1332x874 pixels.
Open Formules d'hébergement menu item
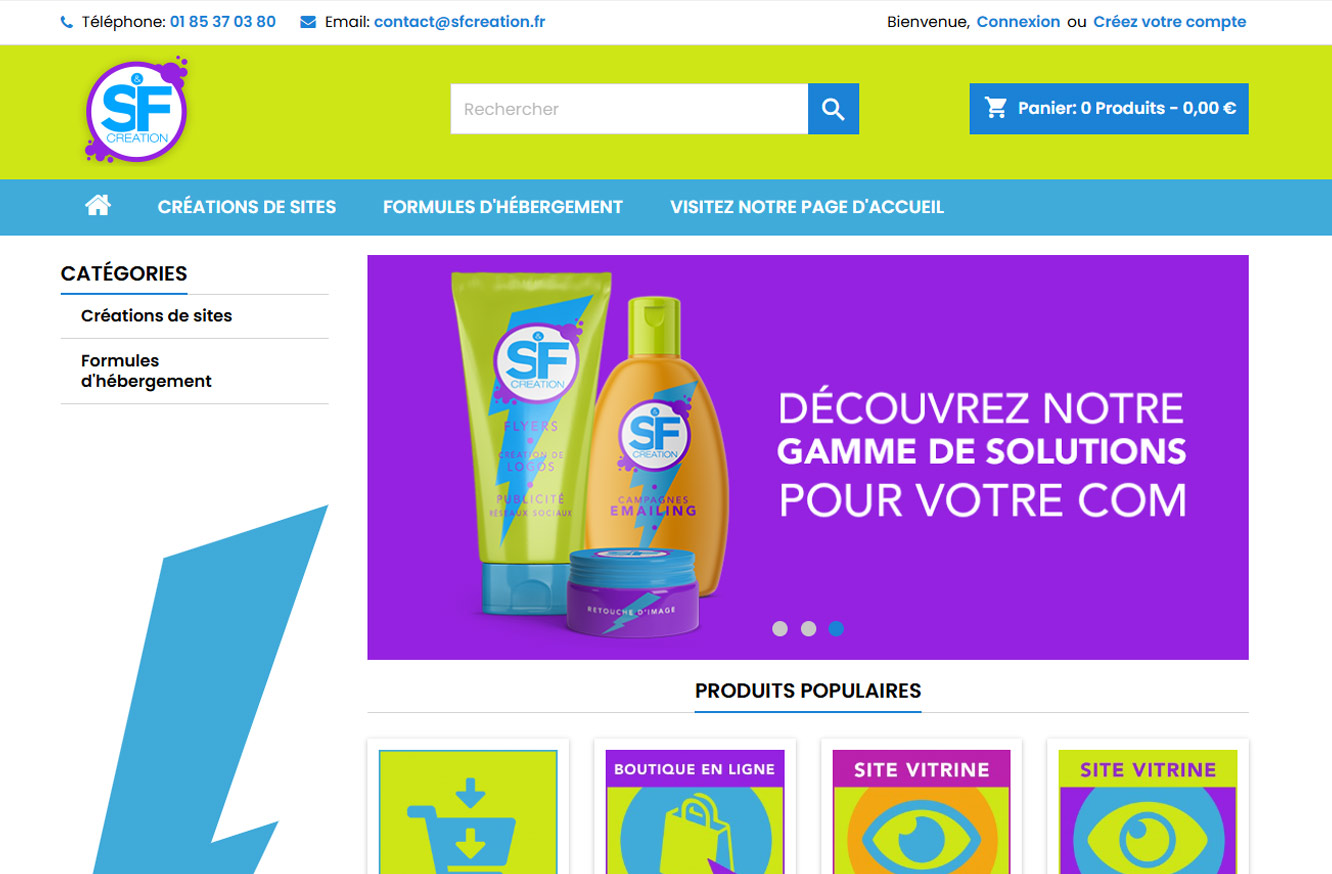coord(503,207)
